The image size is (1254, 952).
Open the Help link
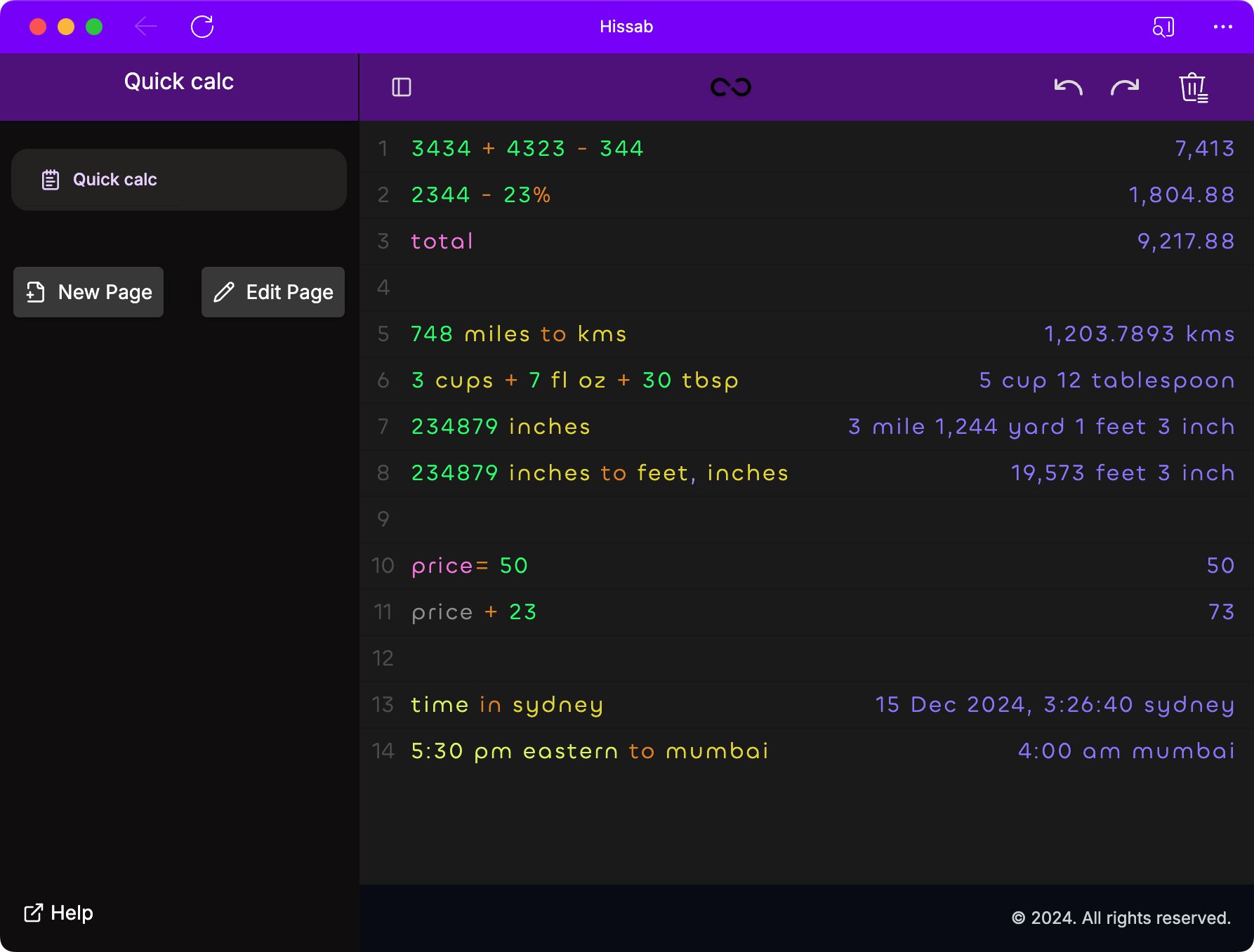click(59, 913)
